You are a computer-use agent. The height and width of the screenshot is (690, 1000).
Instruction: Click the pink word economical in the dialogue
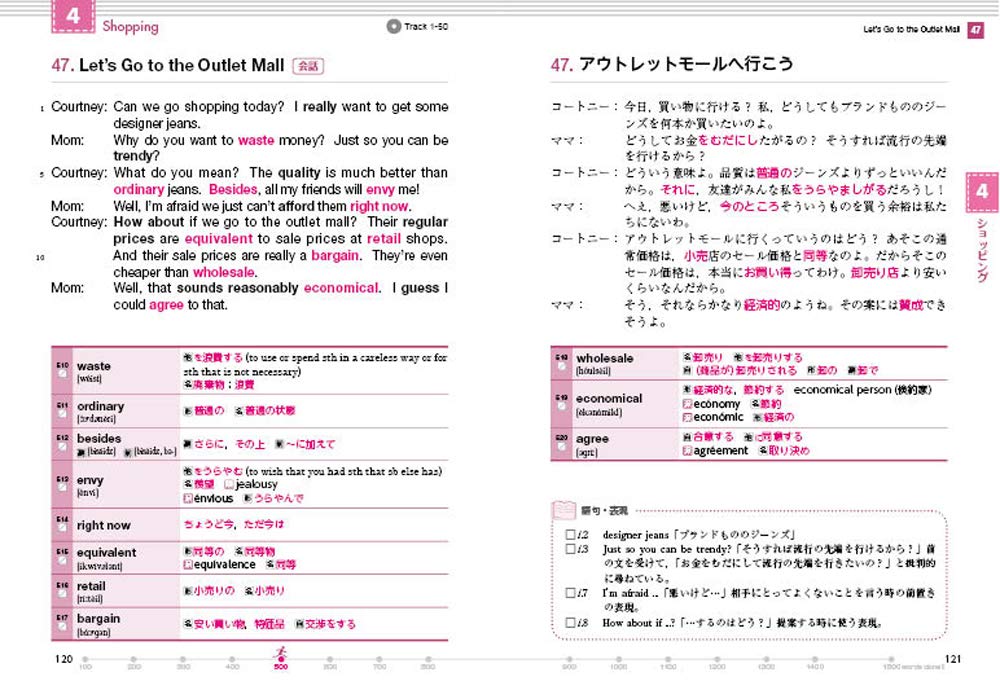point(341,288)
